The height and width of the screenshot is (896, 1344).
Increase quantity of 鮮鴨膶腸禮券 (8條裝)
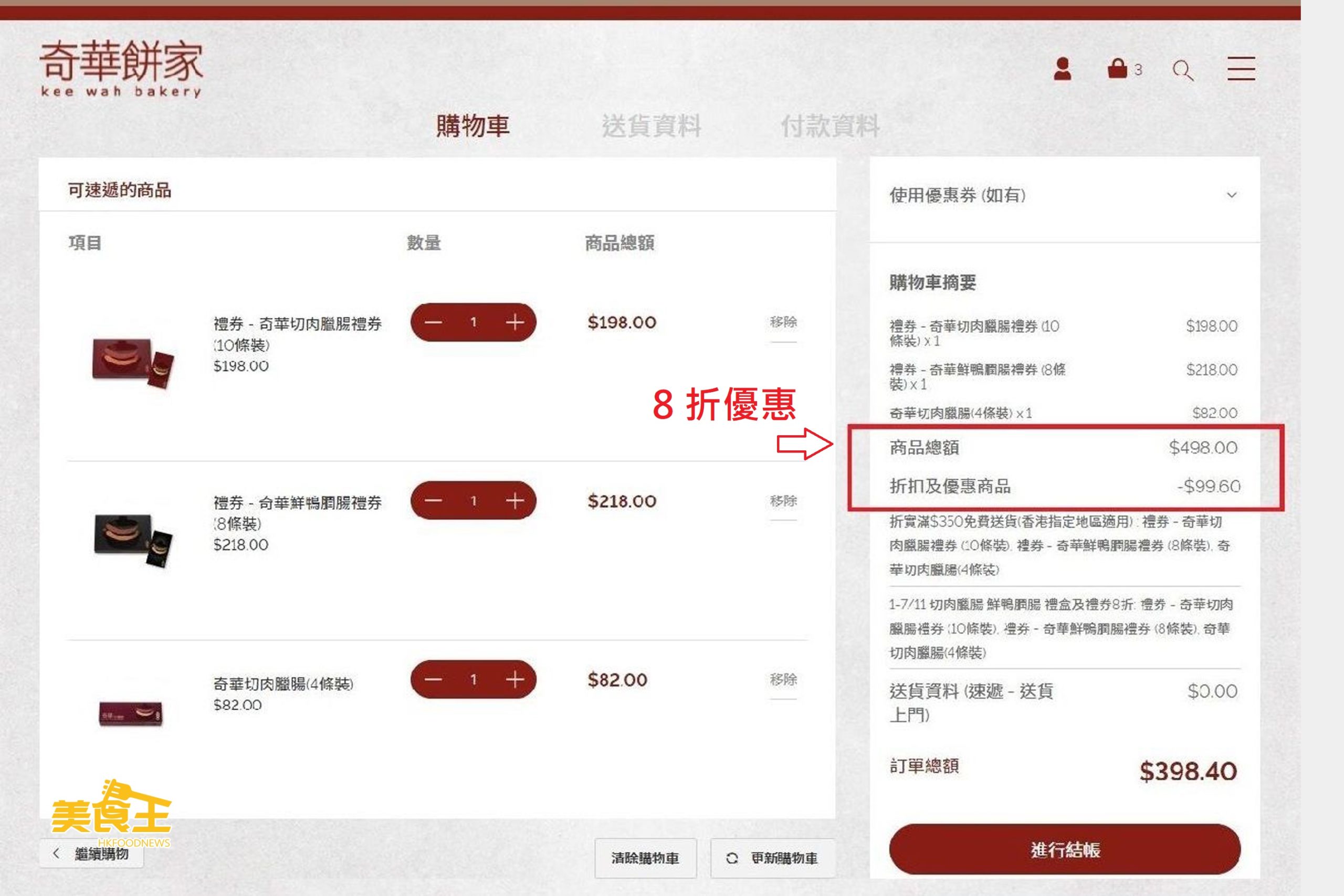click(x=515, y=501)
